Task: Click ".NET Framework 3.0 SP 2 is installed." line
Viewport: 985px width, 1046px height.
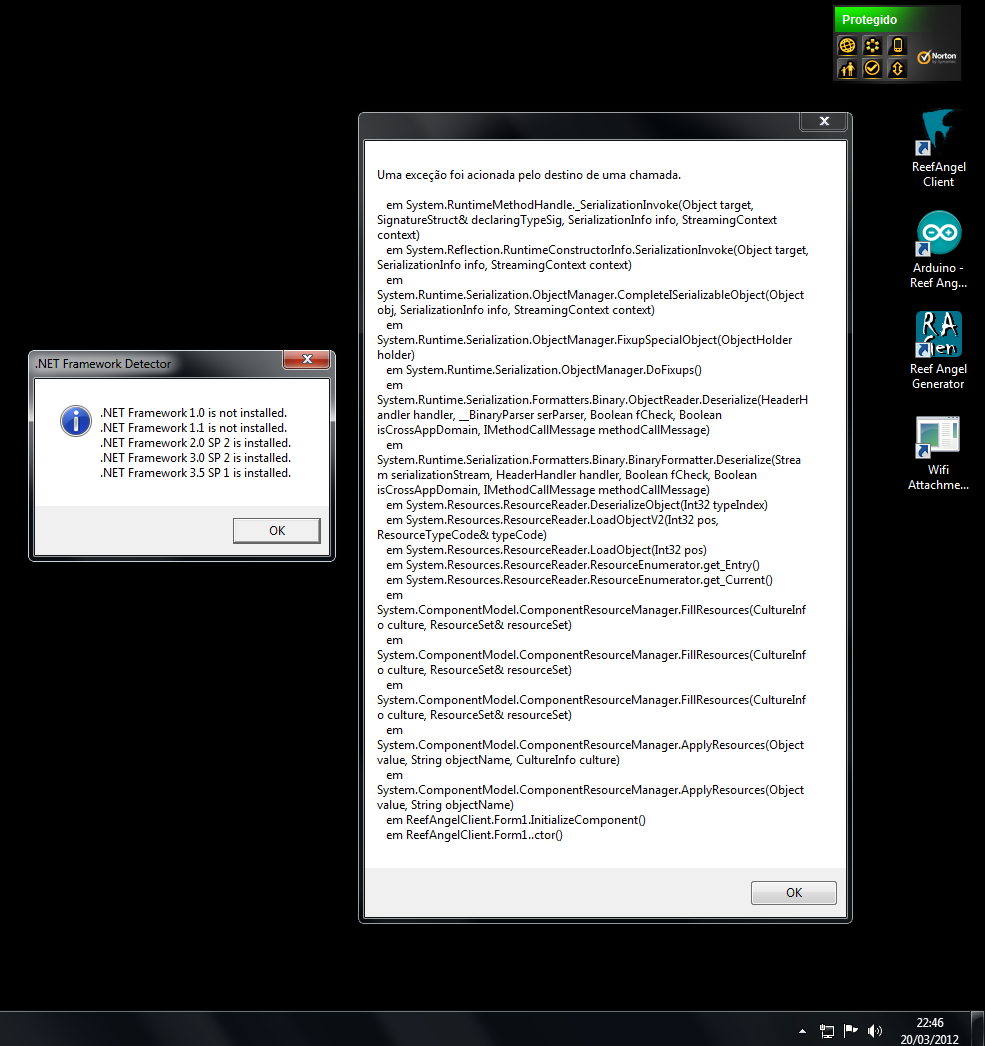Action: (x=195, y=458)
